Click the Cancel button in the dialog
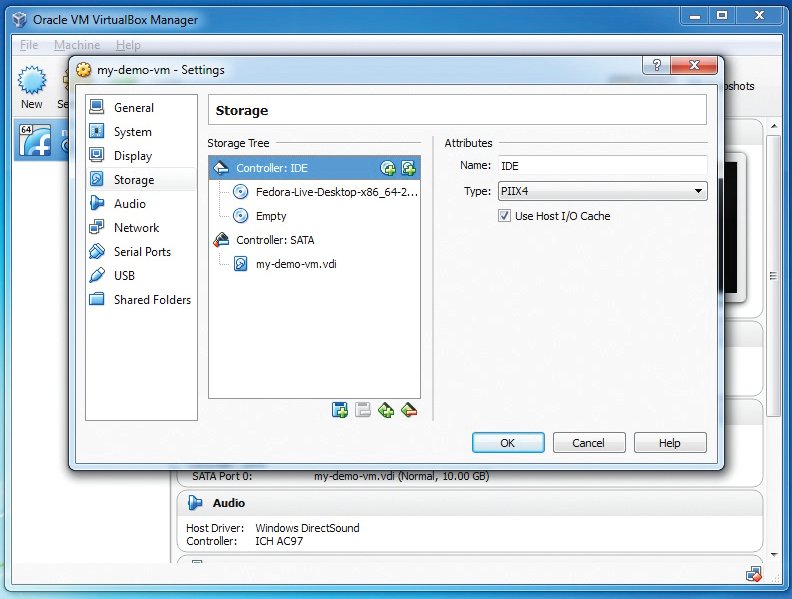 588,443
